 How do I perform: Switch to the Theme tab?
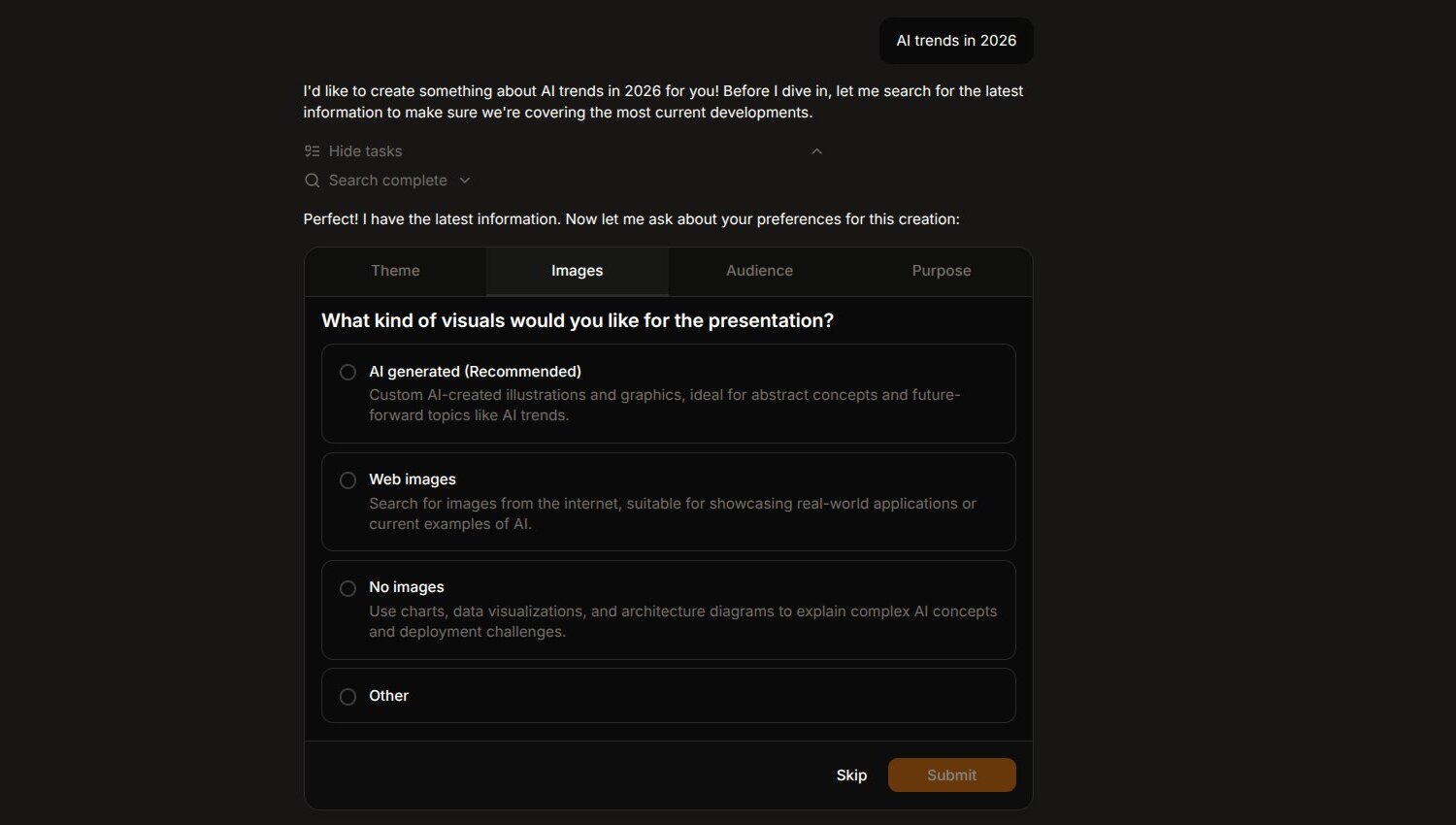point(395,271)
